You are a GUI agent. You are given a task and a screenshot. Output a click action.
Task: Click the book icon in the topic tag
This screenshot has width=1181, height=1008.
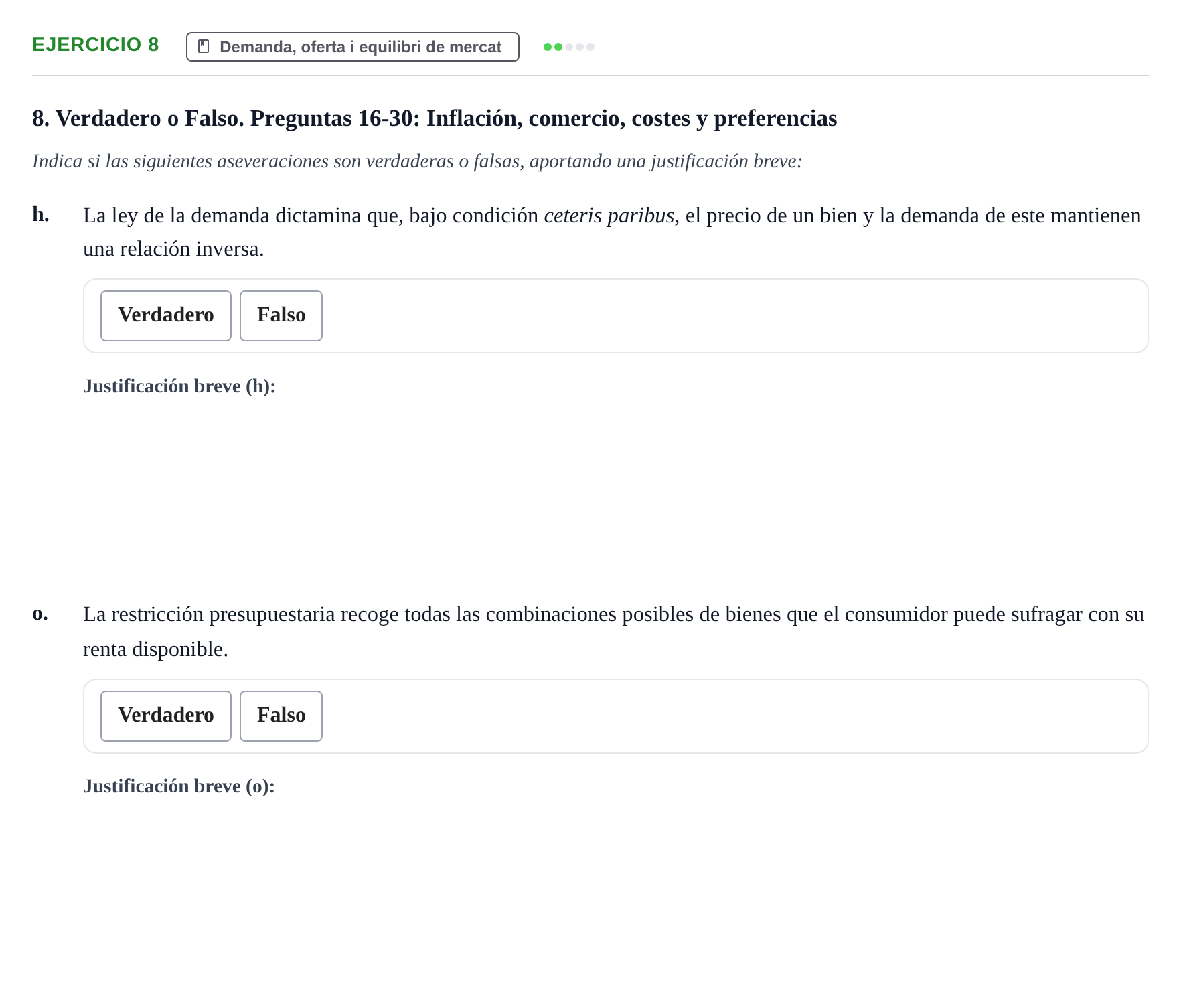pyautogui.click(x=204, y=46)
